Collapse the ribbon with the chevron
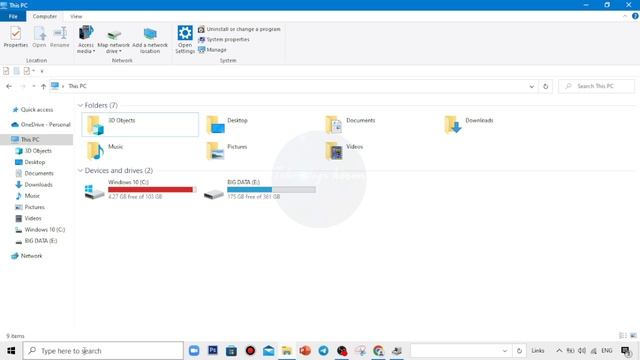The width and height of the screenshot is (640, 360). click(x=624, y=16)
